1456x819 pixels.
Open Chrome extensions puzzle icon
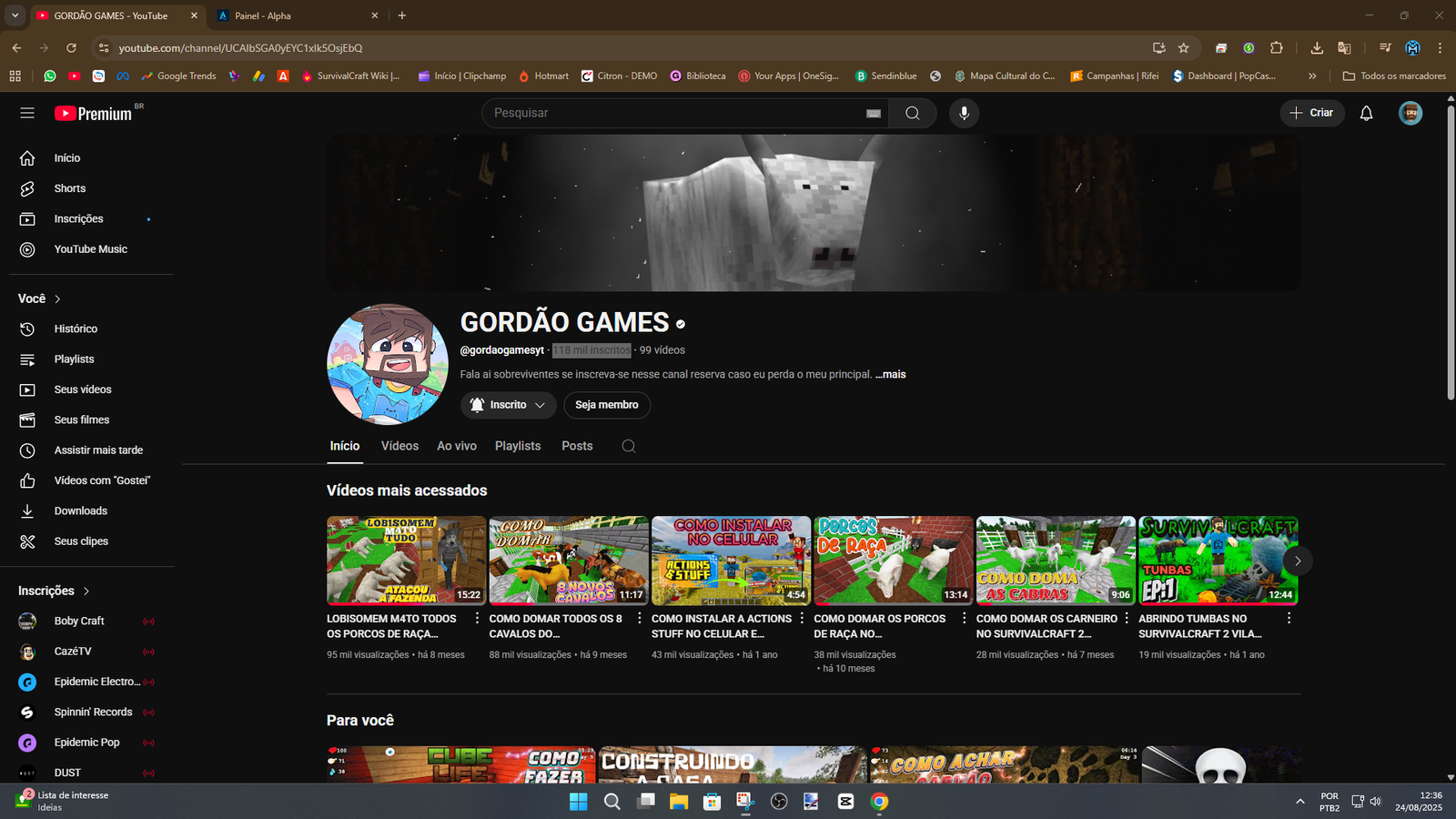[1277, 47]
